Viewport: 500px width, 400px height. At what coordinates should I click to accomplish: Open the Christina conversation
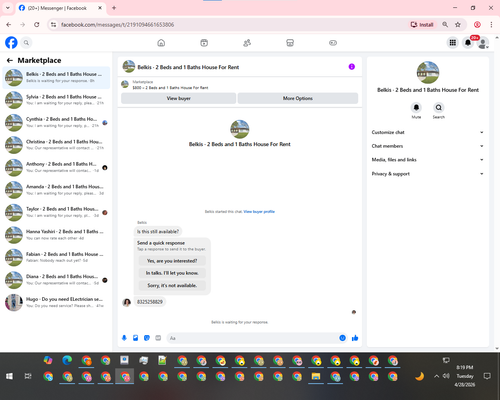pyautogui.click(x=56, y=145)
